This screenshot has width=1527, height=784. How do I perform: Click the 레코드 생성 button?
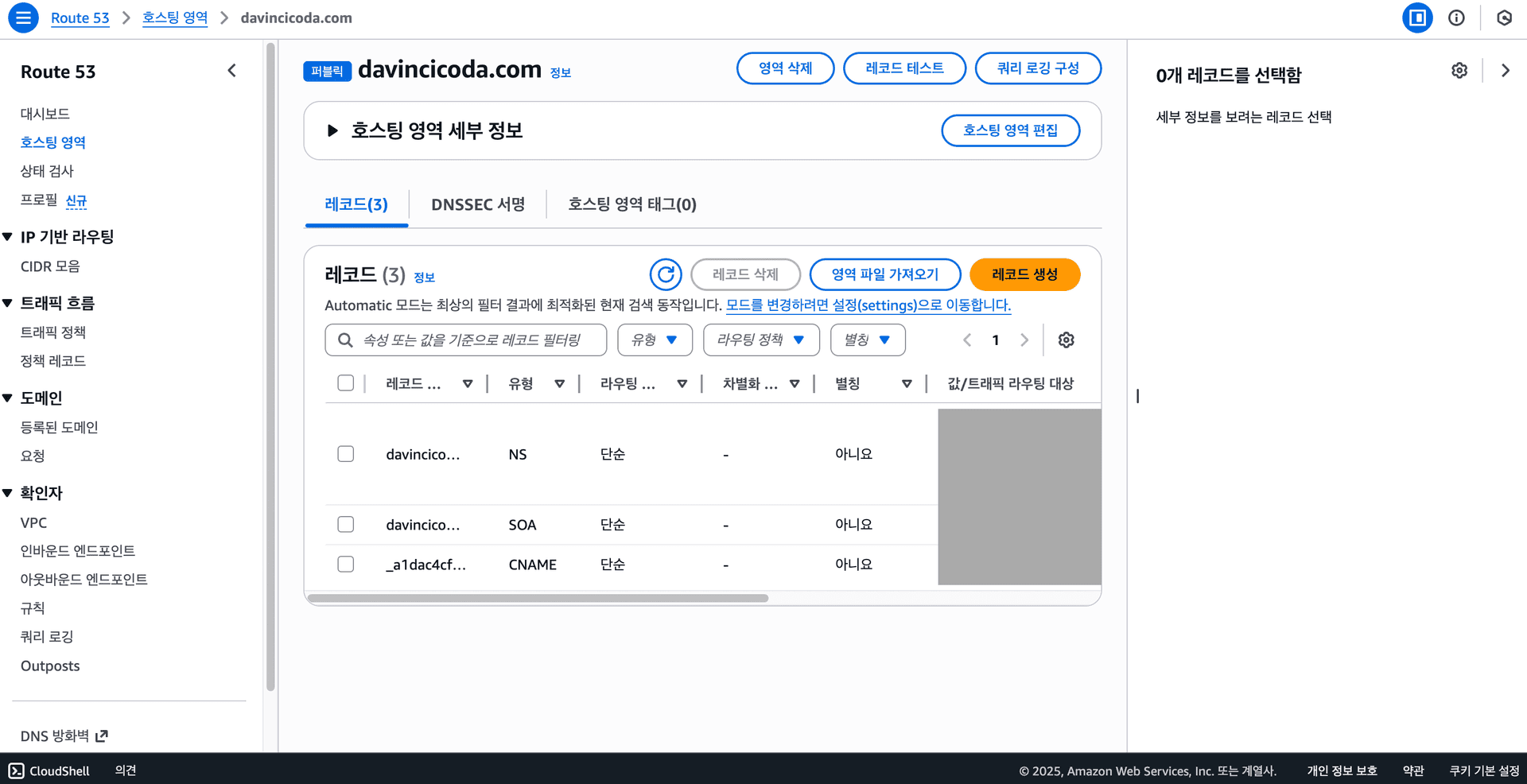point(1024,274)
